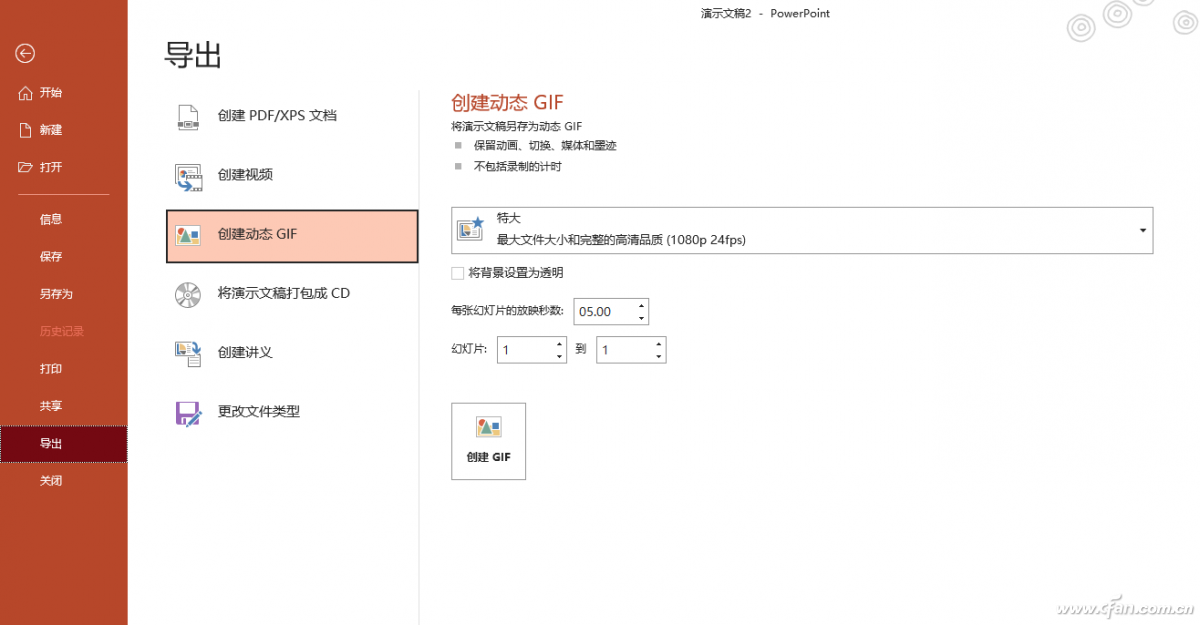
Task: Open the 信息 menu item
Action: pos(51,219)
